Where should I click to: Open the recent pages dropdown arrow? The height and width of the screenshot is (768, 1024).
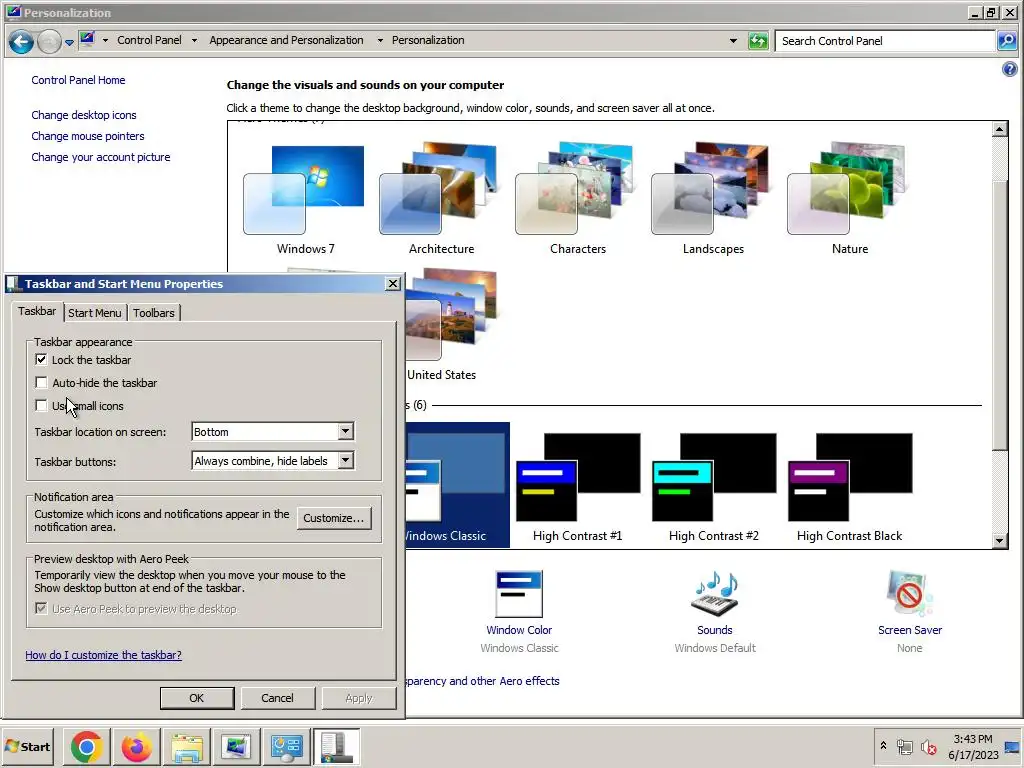point(69,43)
